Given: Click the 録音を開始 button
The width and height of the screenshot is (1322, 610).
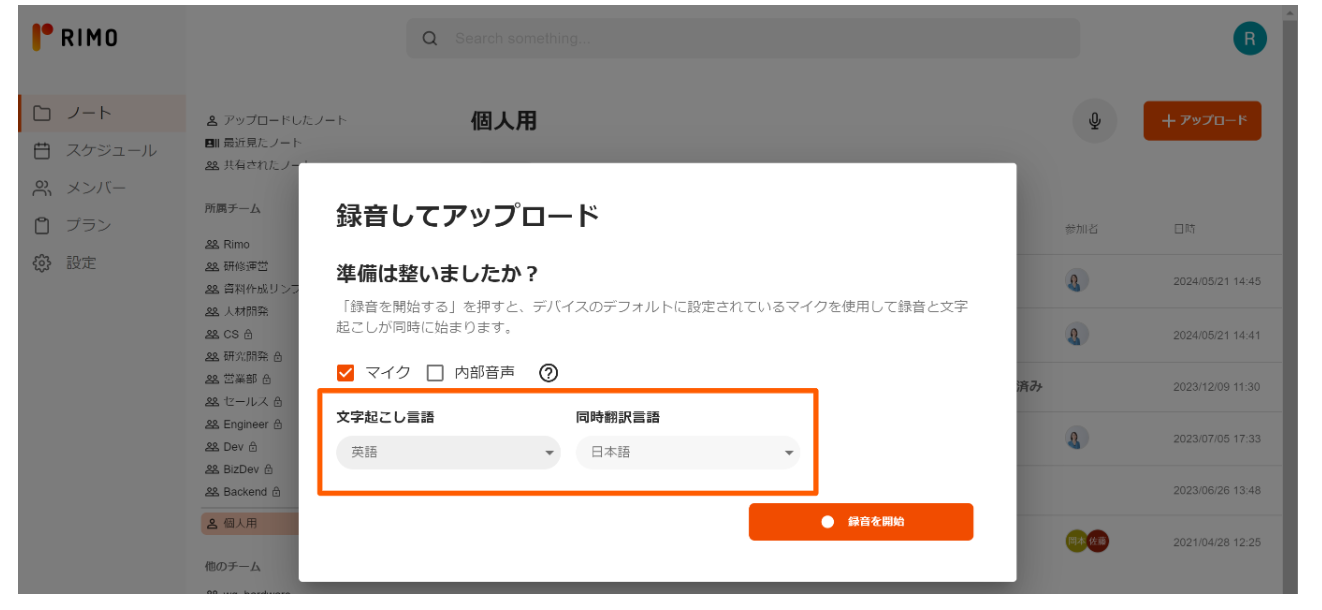Looking at the screenshot, I should pyautogui.click(x=861, y=521).
